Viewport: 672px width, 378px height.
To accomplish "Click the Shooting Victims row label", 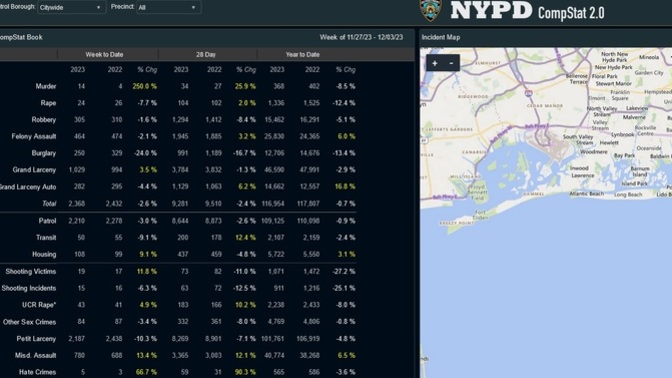I will pyautogui.click(x=30, y=271).
